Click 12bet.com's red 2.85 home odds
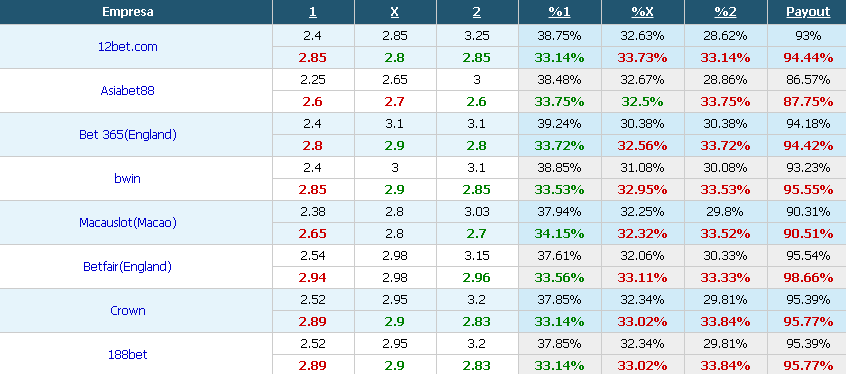The height and width of the screenshot is (374, 846). 313,58
